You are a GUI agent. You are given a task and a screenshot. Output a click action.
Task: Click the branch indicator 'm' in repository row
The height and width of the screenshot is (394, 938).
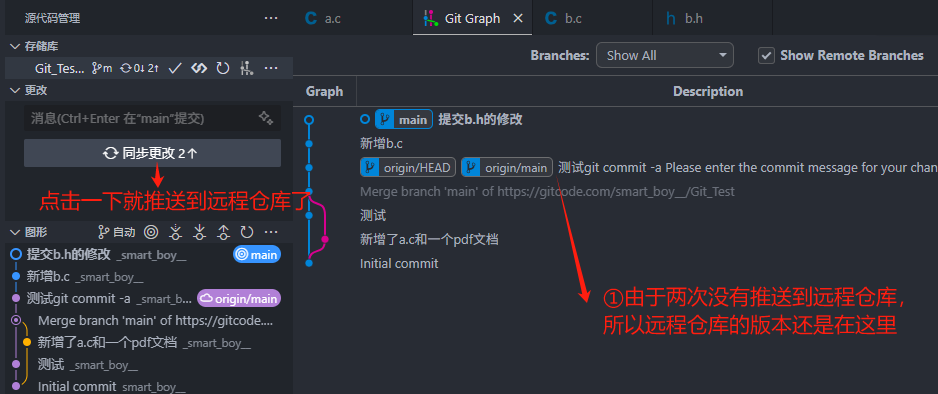(x=102, y=68)
